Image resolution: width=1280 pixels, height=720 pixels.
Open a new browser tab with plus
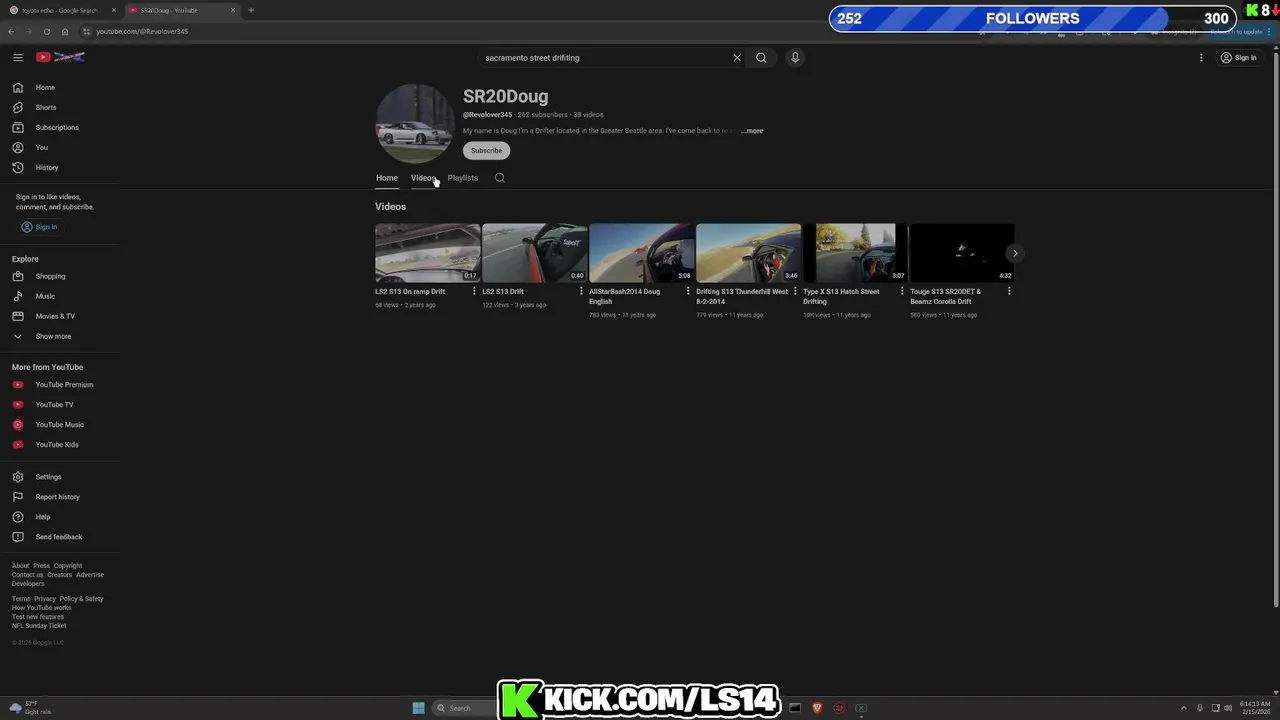pos(250,10)
